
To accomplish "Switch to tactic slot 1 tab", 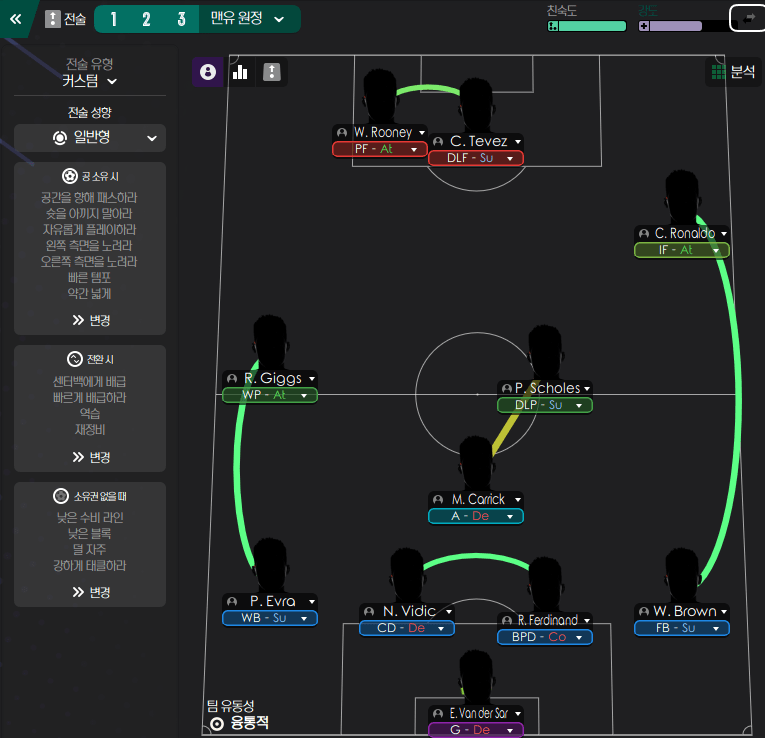I will 113,19.
